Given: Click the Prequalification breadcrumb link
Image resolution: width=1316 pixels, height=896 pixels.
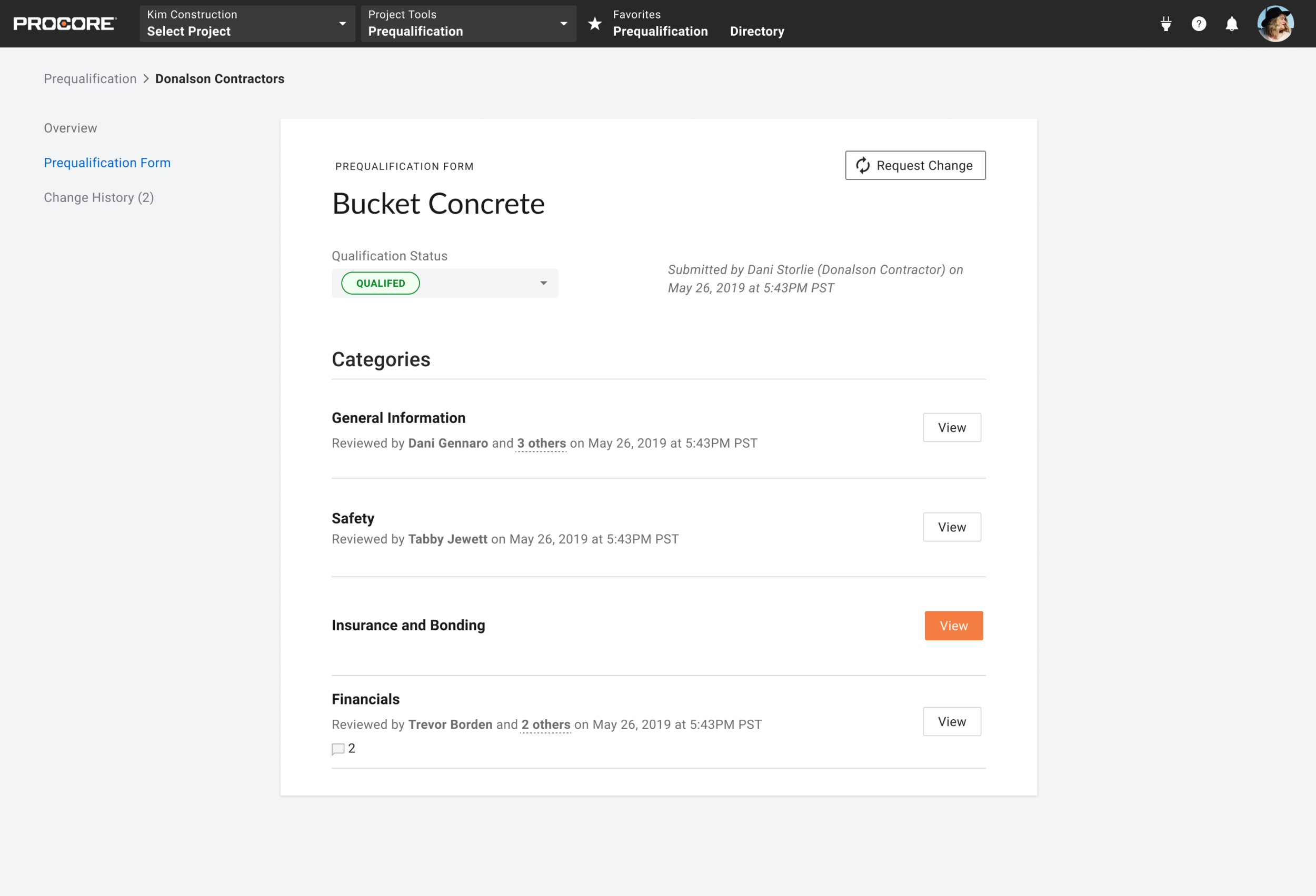Looking at the screenshot, I should 90,79.
